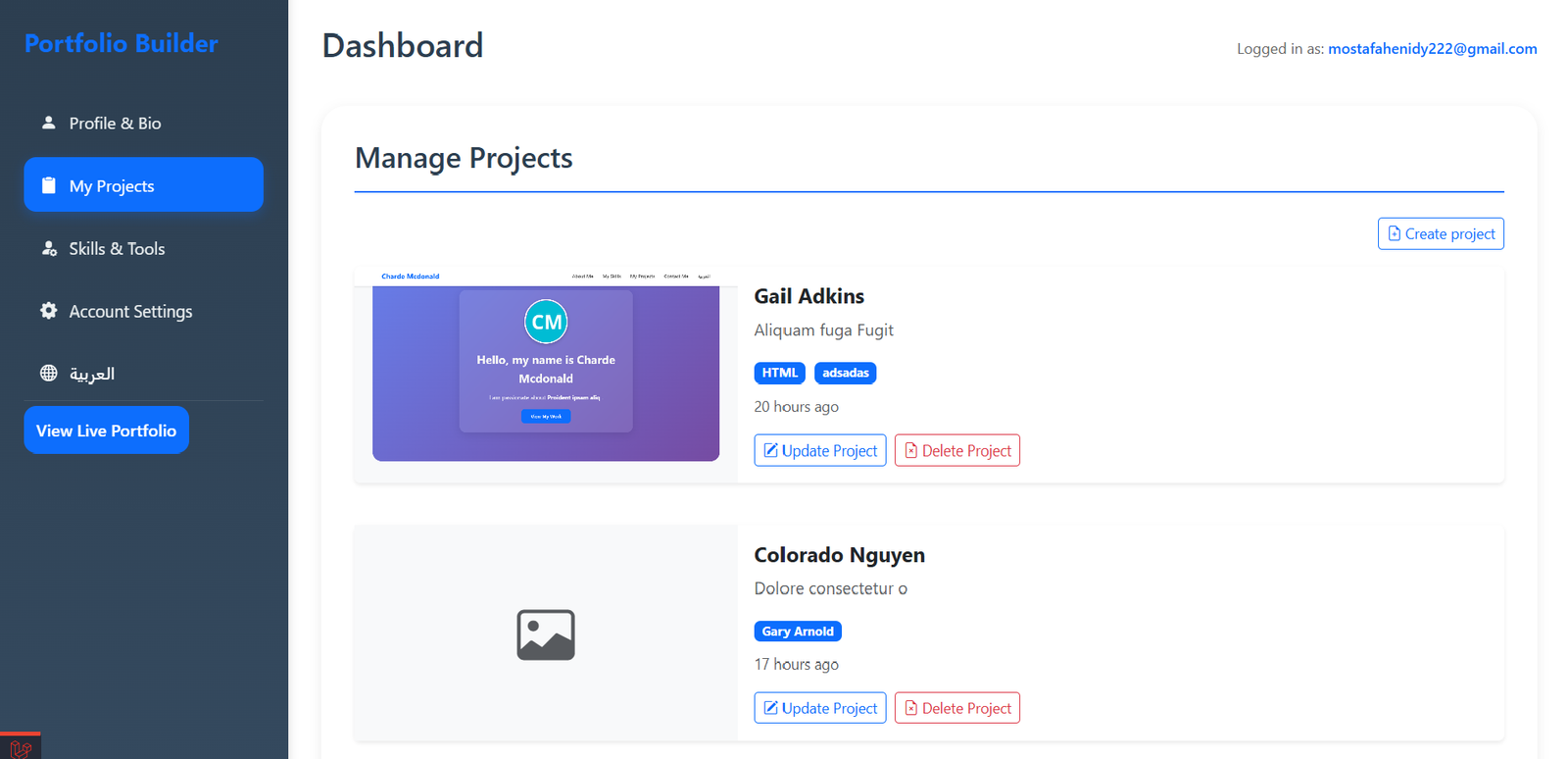This screenshot has width=1568, height=759.
Task: Go to Skills & Tools section
Action: point(117,249)
